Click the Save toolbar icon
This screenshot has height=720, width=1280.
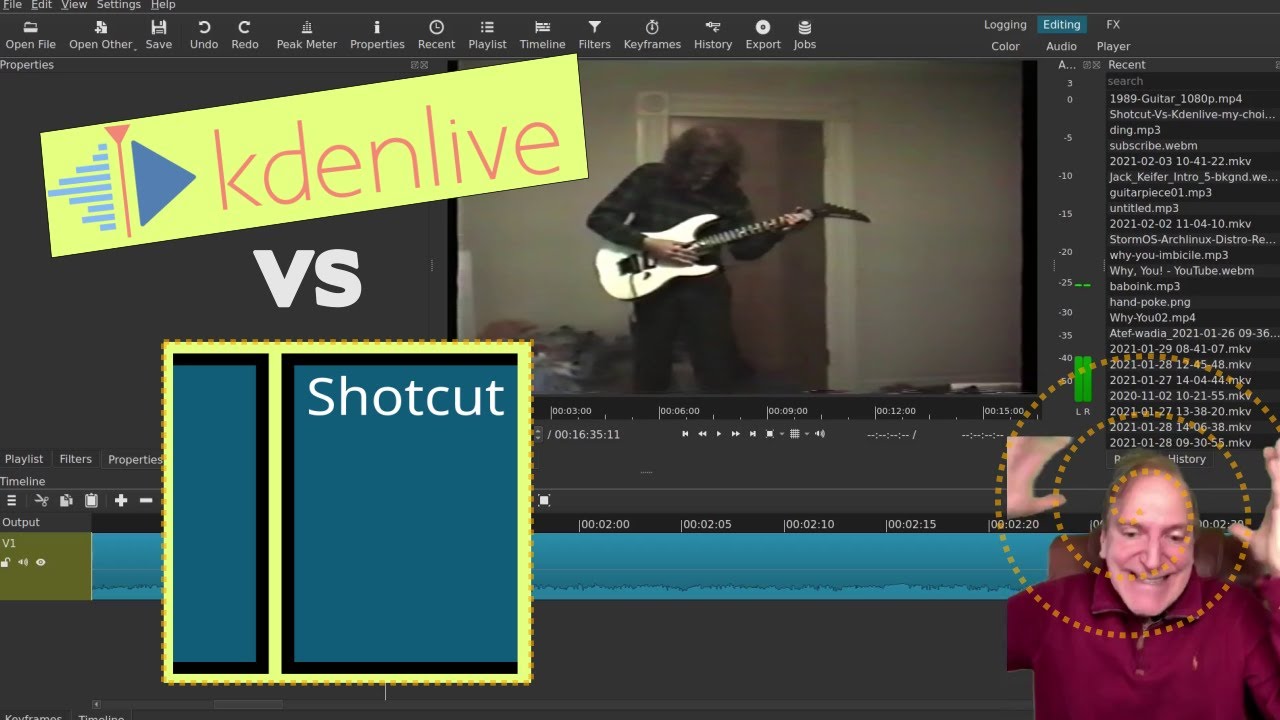coord(158,34)
